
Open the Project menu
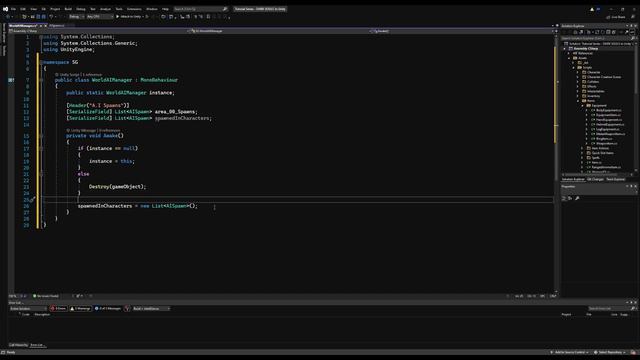(x=55, y=9)
